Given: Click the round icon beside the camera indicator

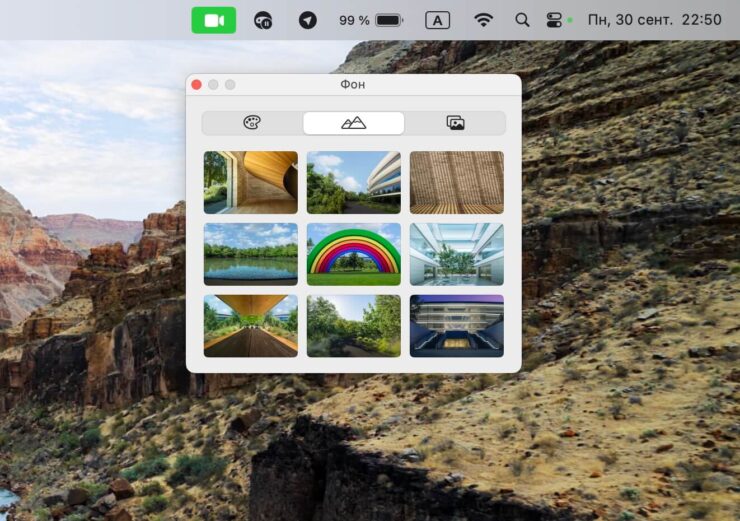Looking at the screenshot, I should click(x=263, y=20).
